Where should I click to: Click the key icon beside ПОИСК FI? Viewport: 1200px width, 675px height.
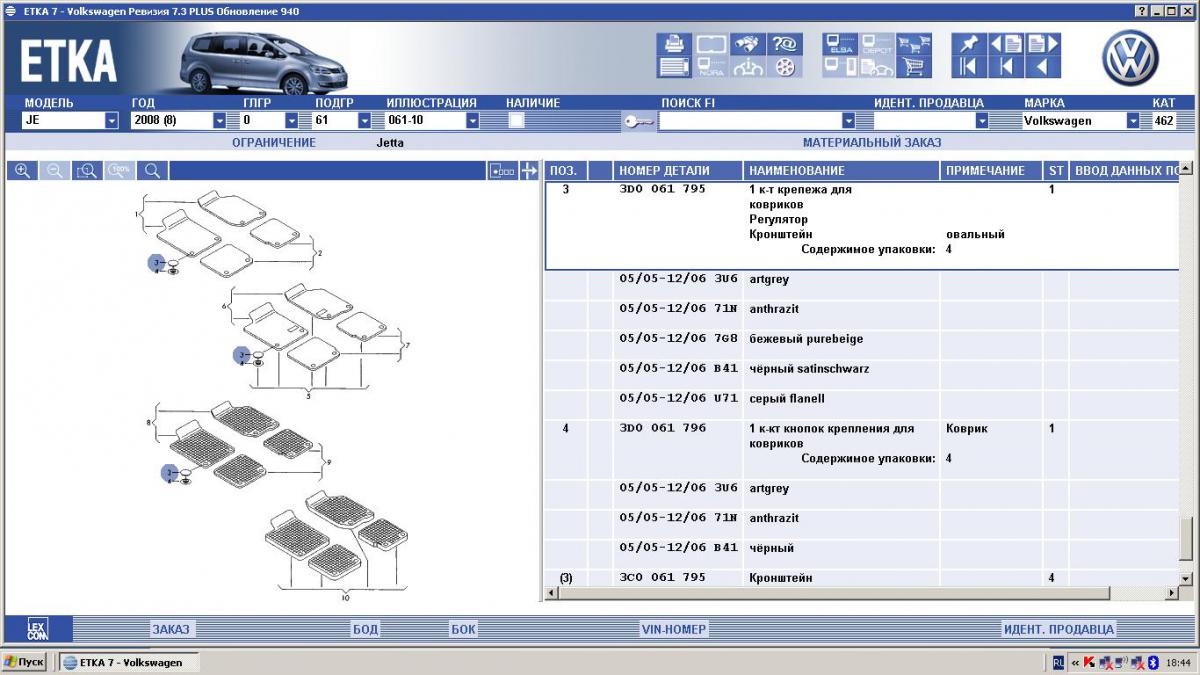(638, 121)
